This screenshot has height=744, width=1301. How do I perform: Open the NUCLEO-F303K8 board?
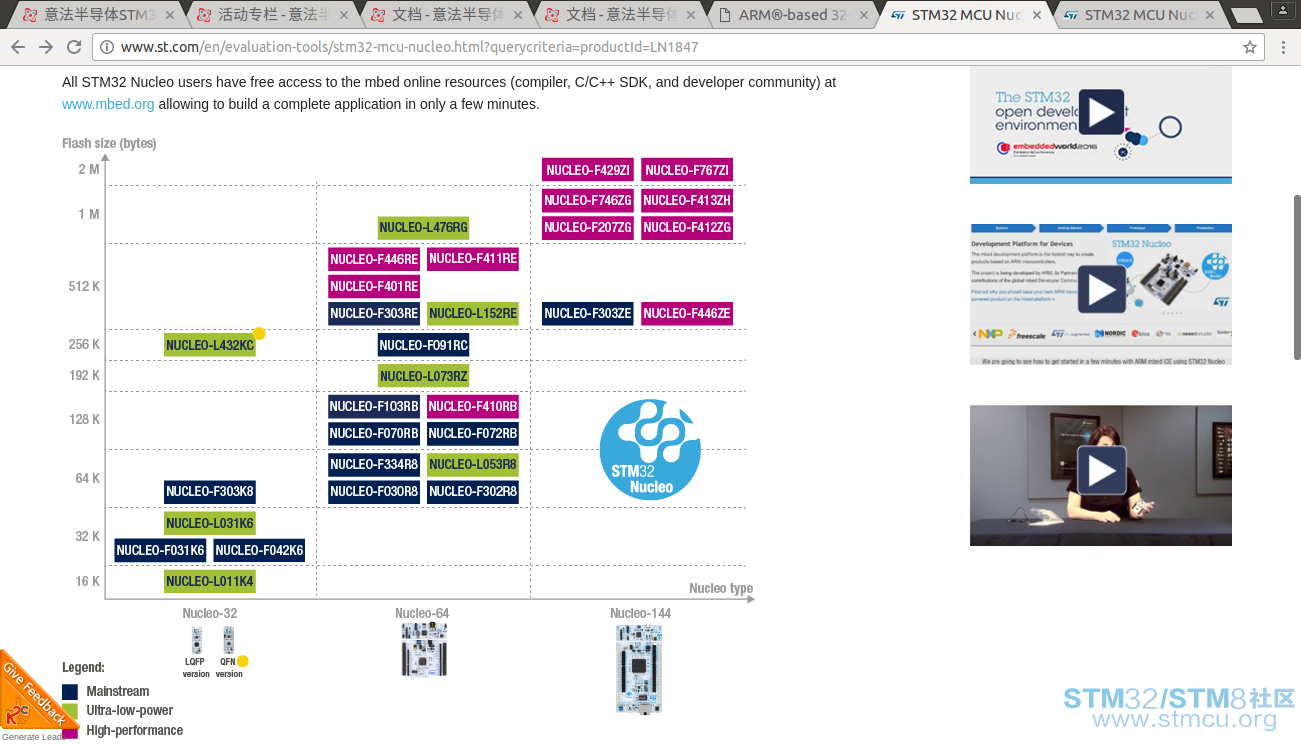(210, 491)
